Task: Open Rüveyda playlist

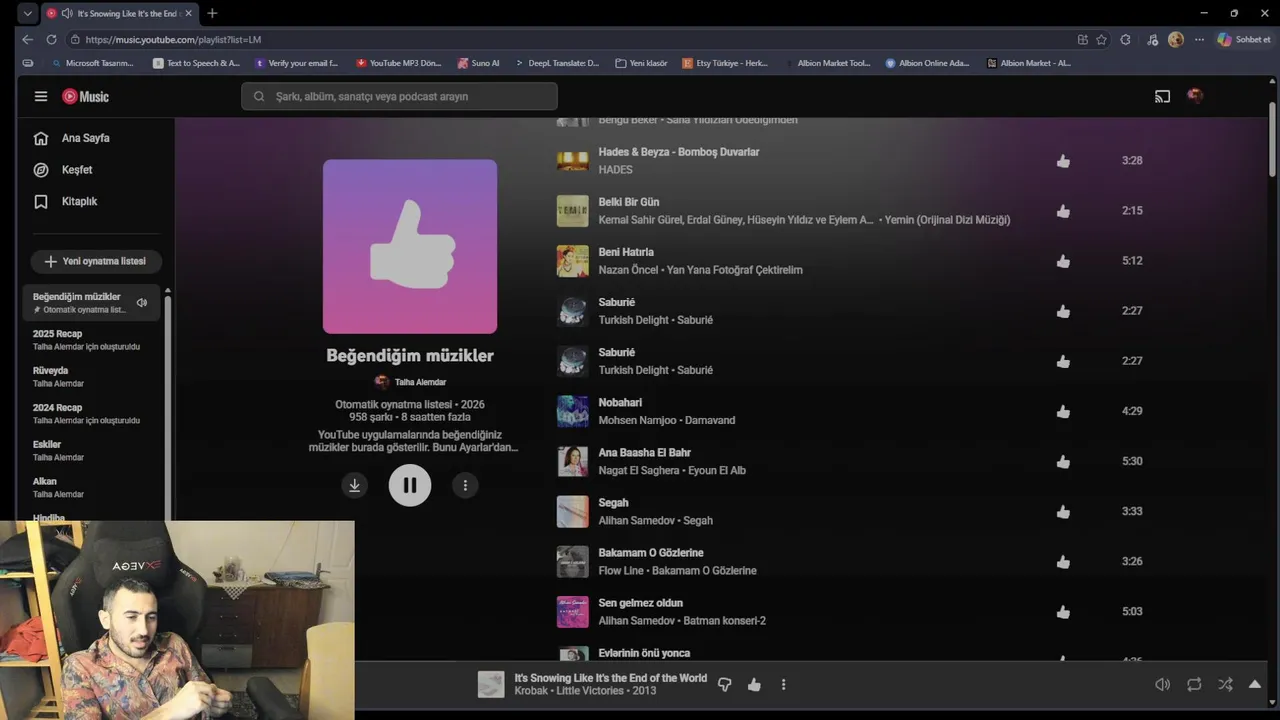Action: click(90, 376)
